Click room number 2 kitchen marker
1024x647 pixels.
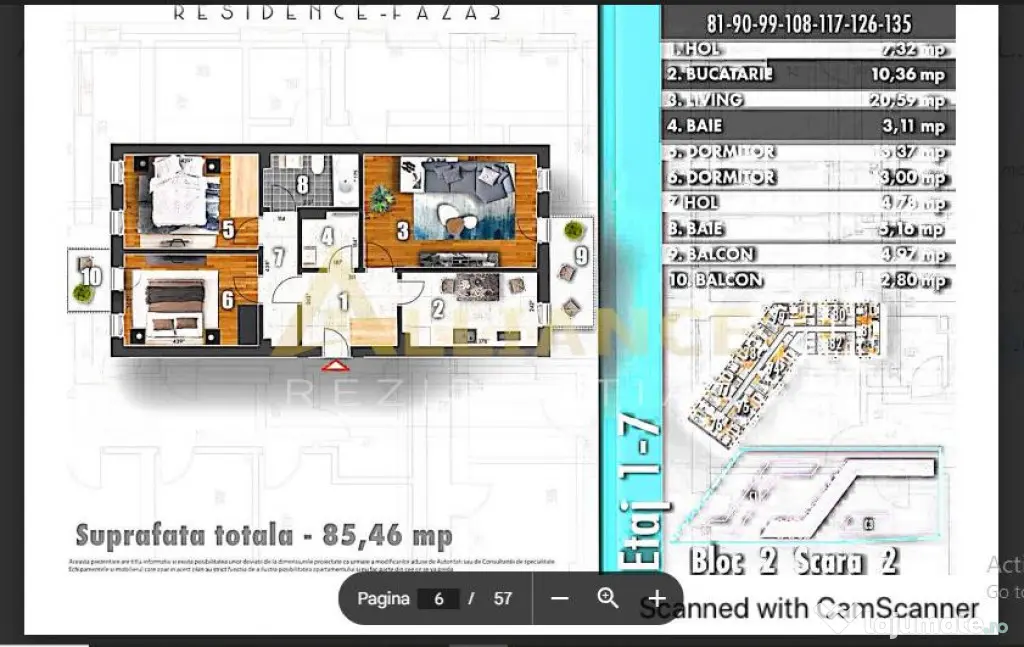437,309
